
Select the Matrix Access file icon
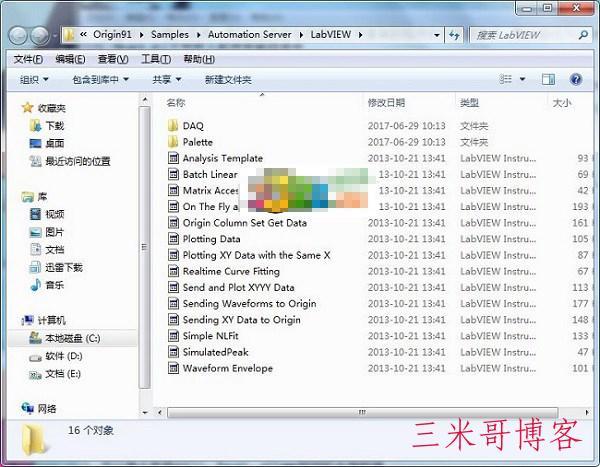pos(173,190)
